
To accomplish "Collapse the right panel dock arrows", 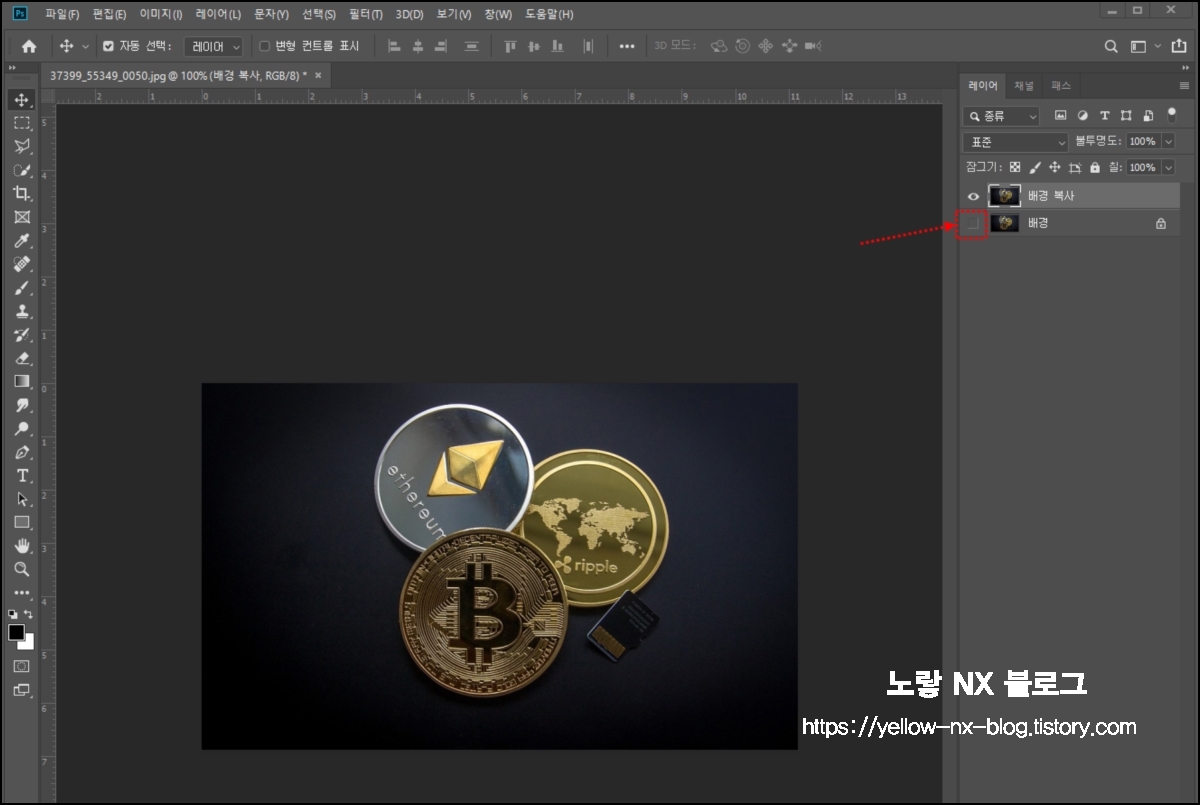I will (x=1188, y=68).
